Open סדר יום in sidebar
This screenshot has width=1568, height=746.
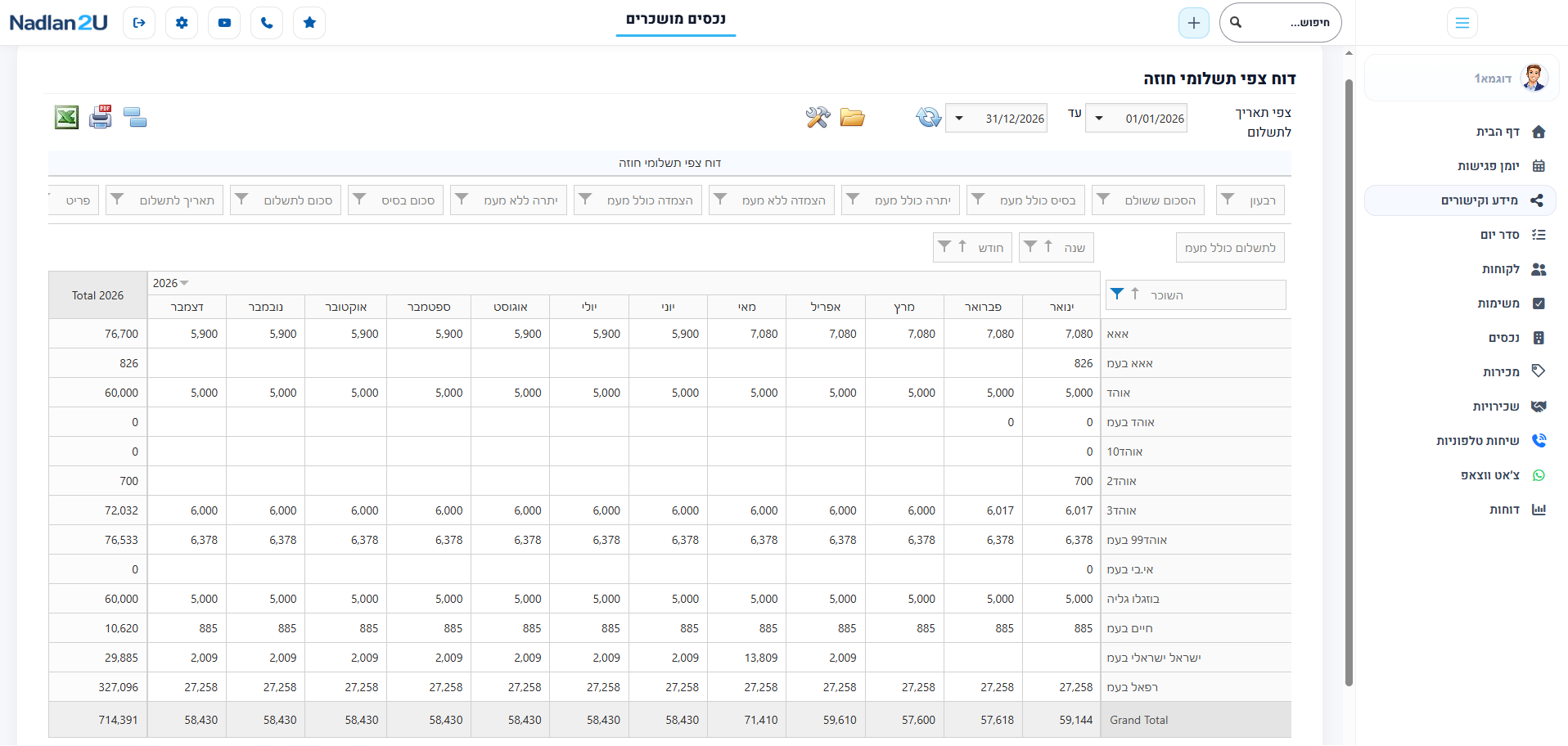coord(1461,235)
